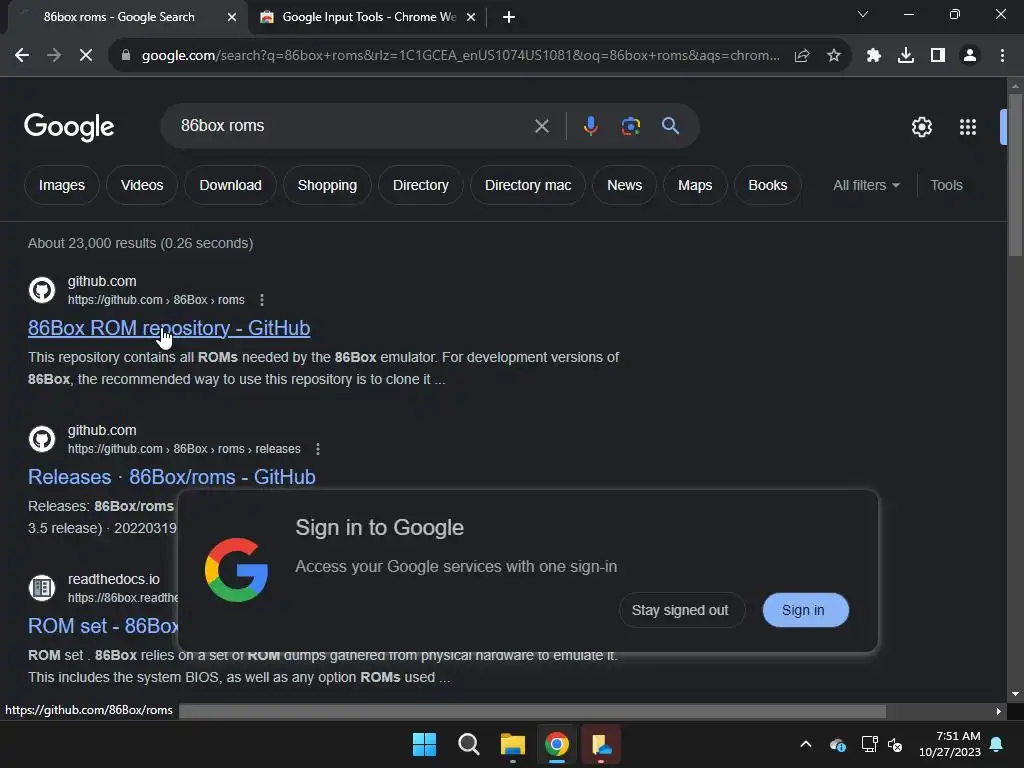Click the muted volume tray icon
Image resolution: width=1024 pixels, height=768 pixels.
coord(895,744)
